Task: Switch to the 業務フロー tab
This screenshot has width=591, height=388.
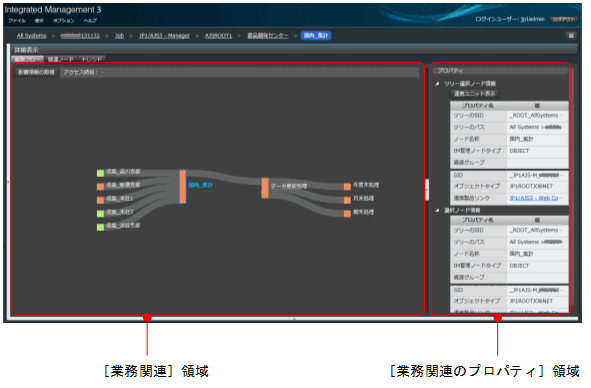Action: click(28, 60)
